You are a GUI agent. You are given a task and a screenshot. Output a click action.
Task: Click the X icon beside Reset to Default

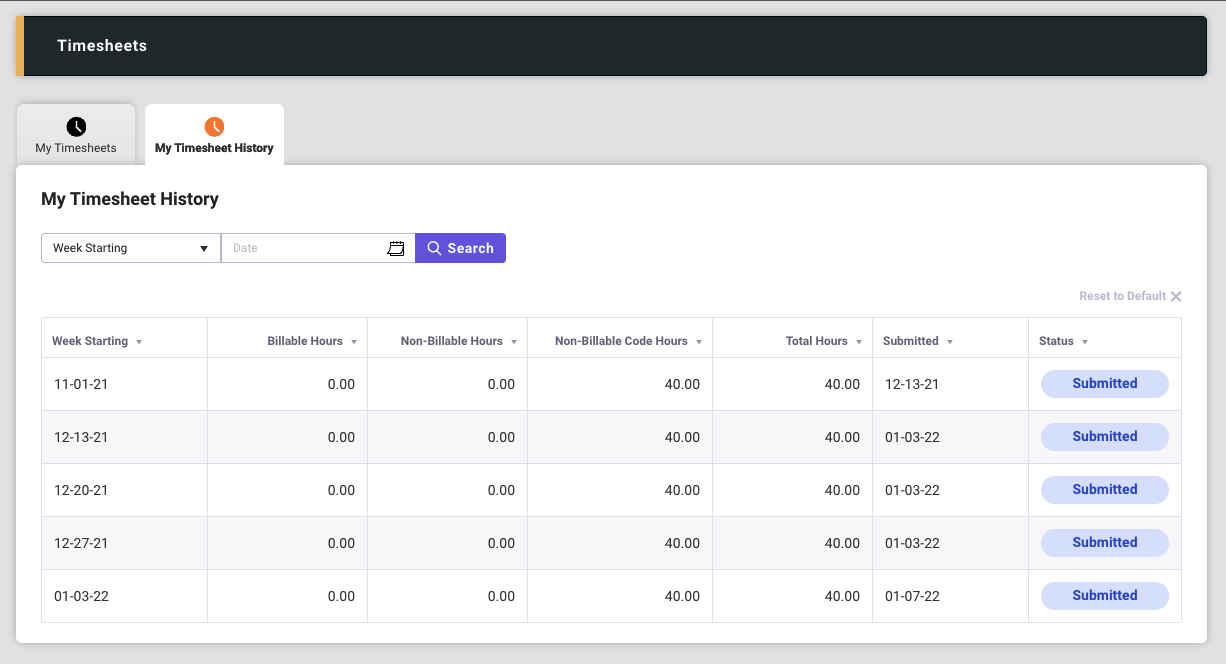(1176, 297)
